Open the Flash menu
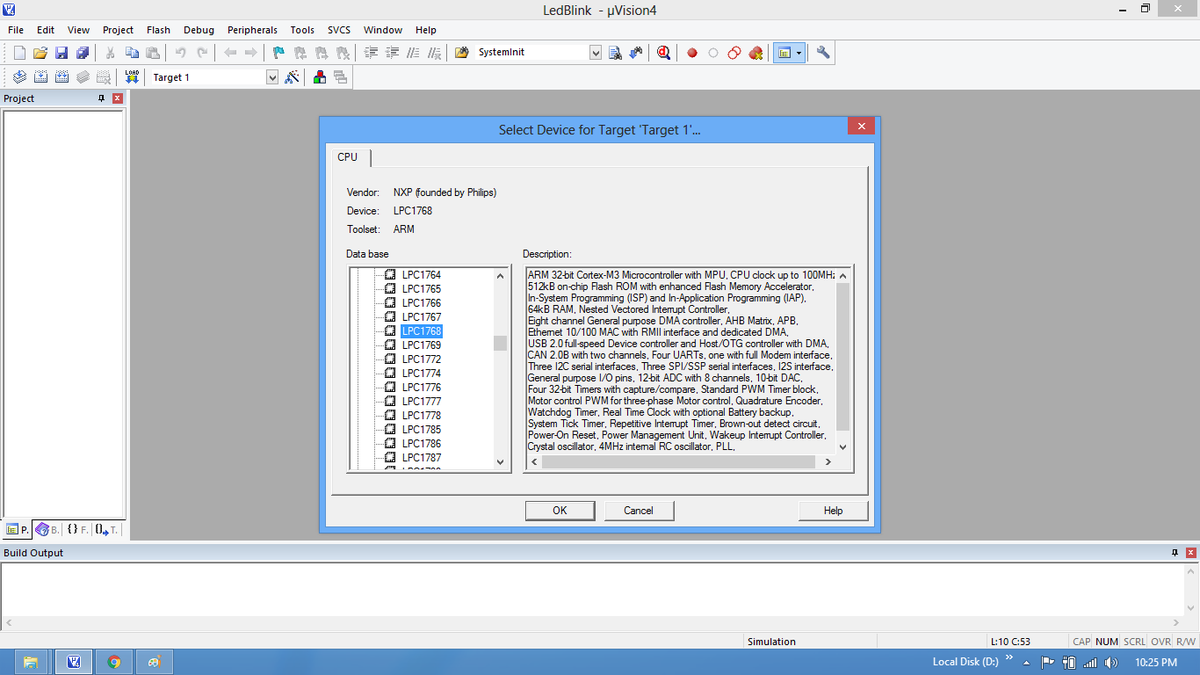This screenshot has width=1200, height=675. [158, 30]
